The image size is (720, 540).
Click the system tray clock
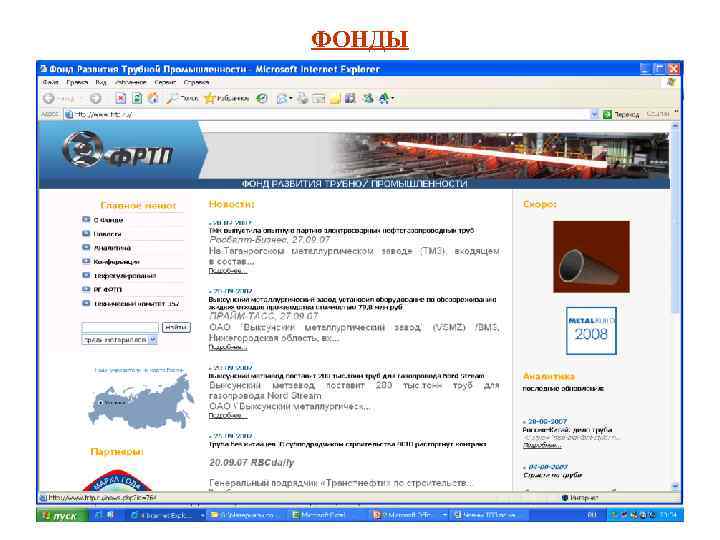click(x=669, y=516)
